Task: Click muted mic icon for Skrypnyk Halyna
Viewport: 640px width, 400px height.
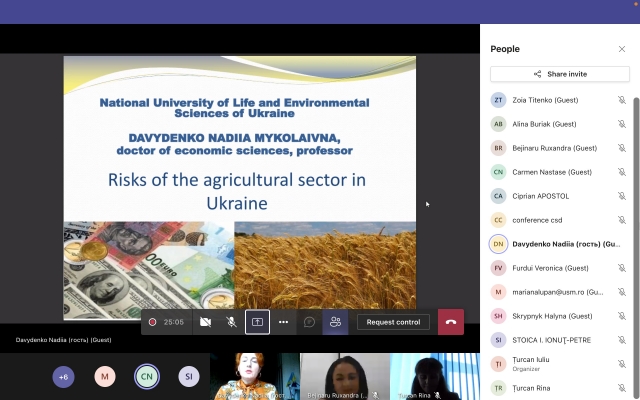Action: (x=622, y=316)
